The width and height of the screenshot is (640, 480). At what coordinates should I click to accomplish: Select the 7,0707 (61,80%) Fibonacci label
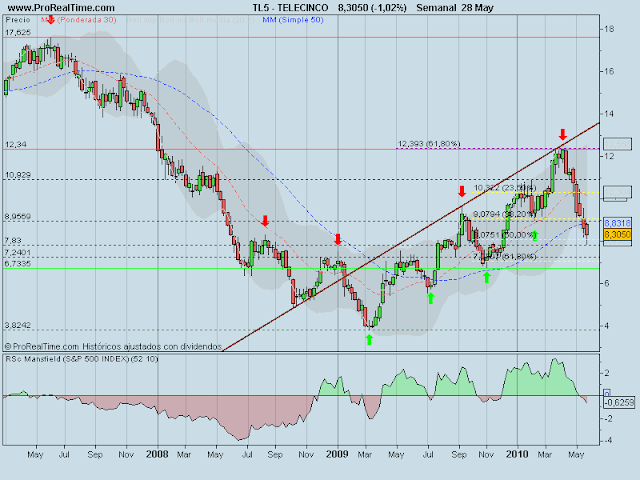(x=505, y=256)
